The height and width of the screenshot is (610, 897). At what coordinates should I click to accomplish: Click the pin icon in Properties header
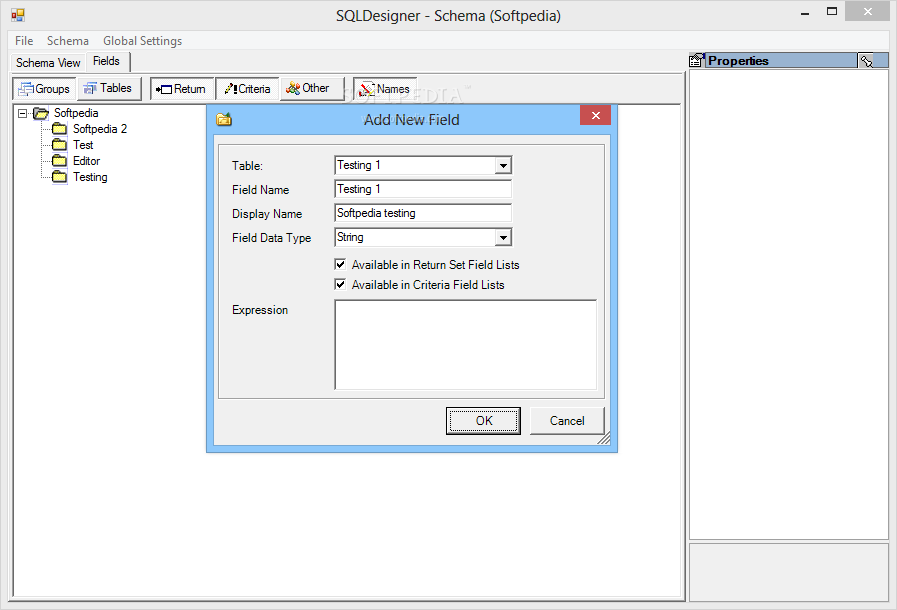pyautogui.click(x=866, y=61)
